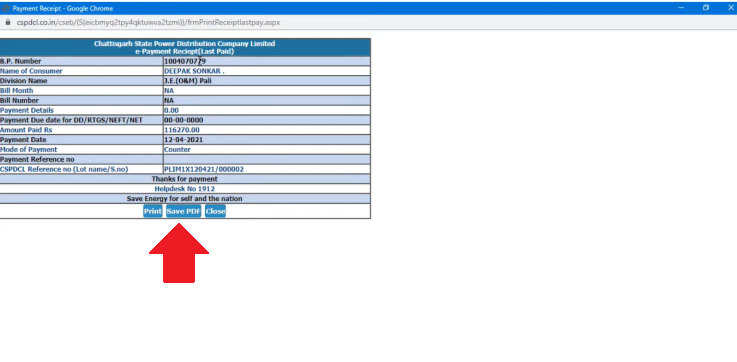Click the Close button below the receipt
The height and width of the screenshot is (362, 737).
[215, 211]
